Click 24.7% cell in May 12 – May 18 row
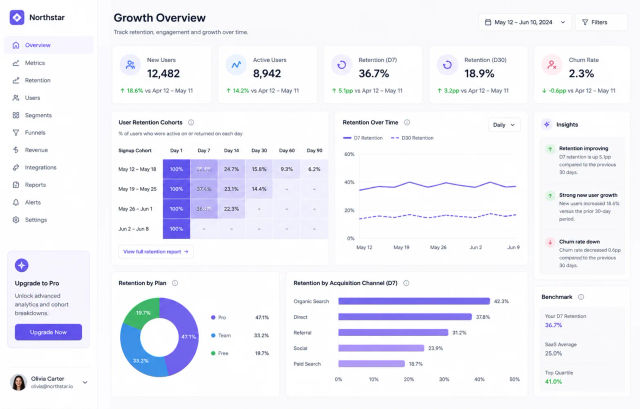640x409 pixels. tap(231, 169)
